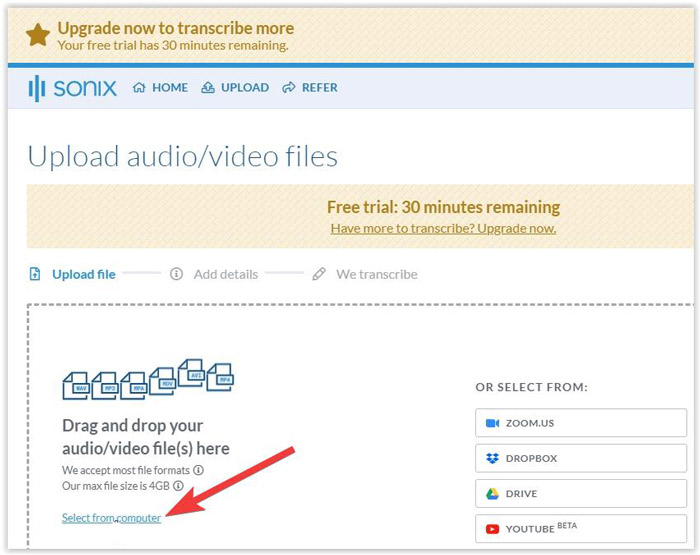Choose the DROPBOX import button
Image resolution: width=700 pixels, height=555 pixels.
pyautogui.click(x=581, y=458)
